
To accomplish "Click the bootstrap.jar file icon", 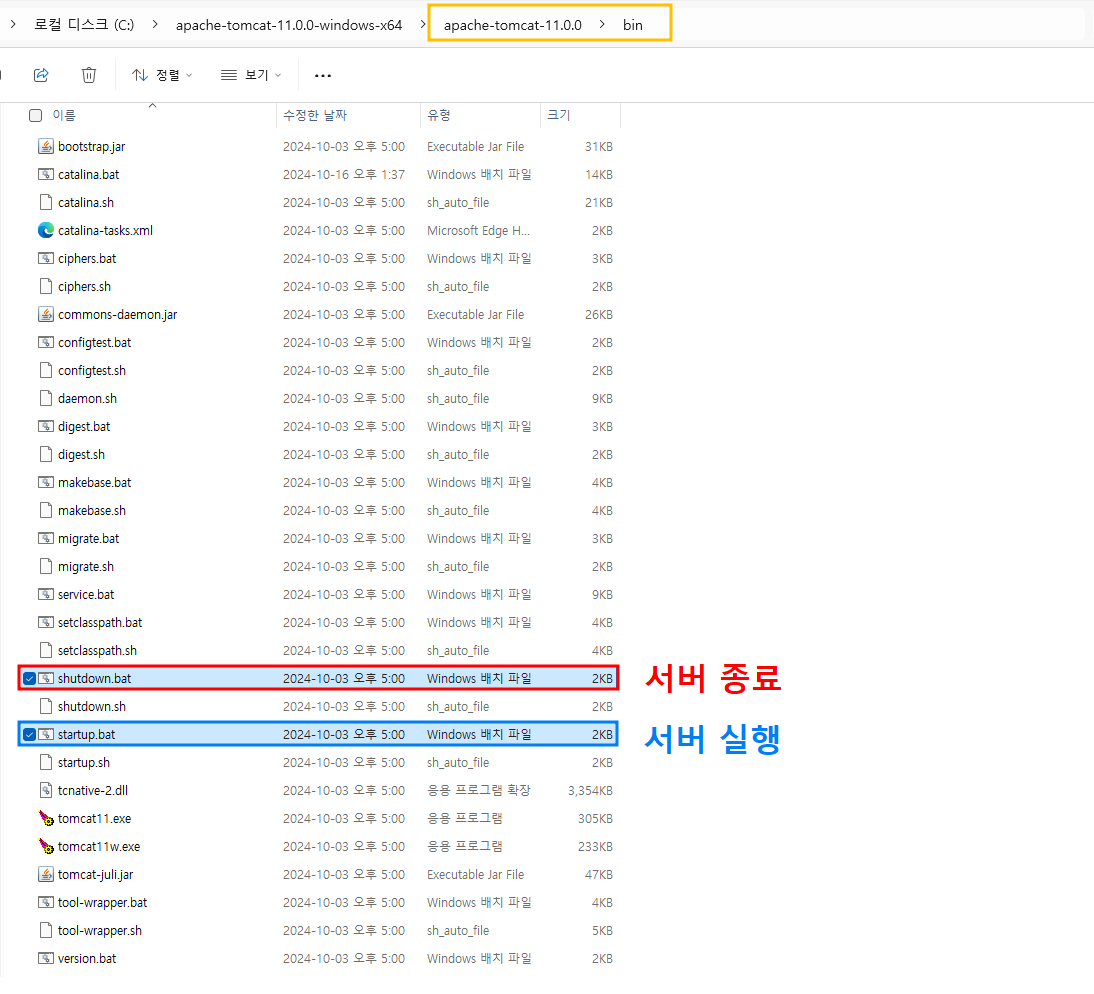I will click(45, 146).
